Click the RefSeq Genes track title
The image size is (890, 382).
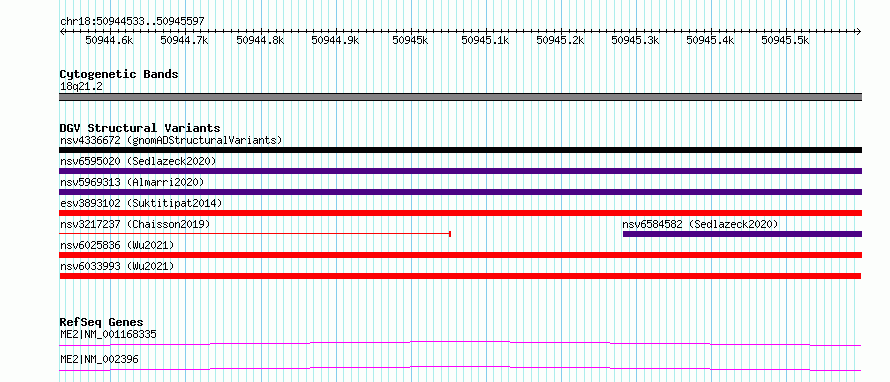[x=102, y=322]
